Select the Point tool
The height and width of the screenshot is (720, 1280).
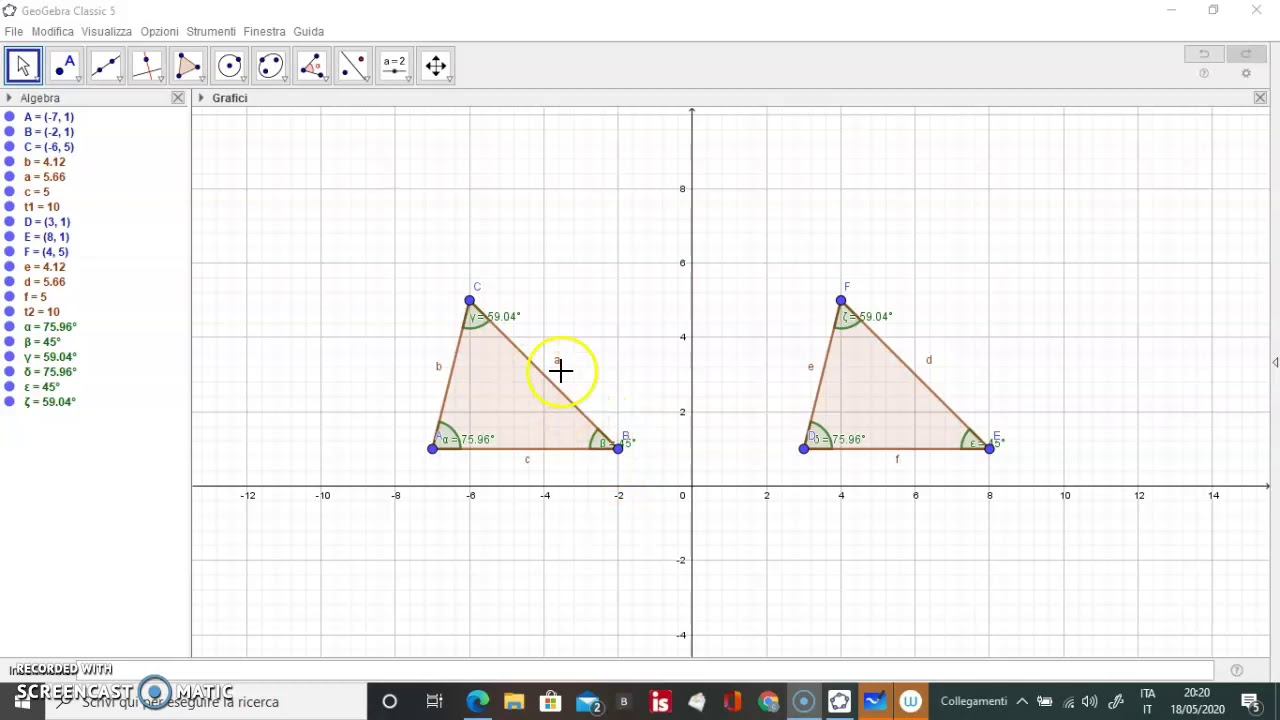tap(64, 66)
